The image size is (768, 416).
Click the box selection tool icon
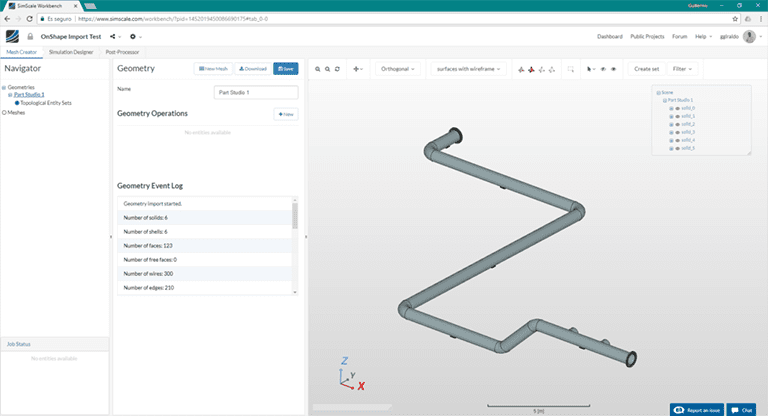[x=570, y=69]
